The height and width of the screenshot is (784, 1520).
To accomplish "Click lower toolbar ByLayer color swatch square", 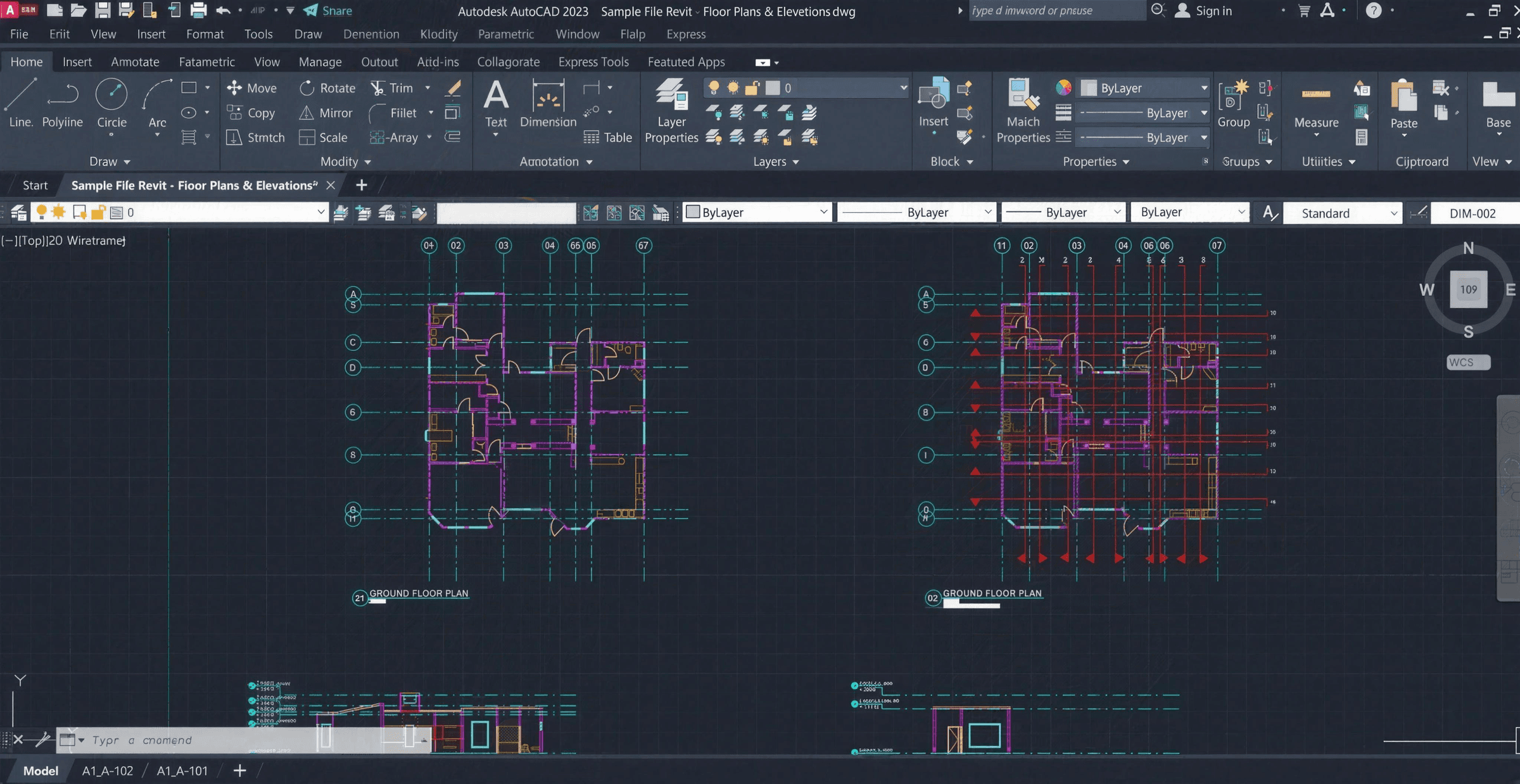I will 693,212.
